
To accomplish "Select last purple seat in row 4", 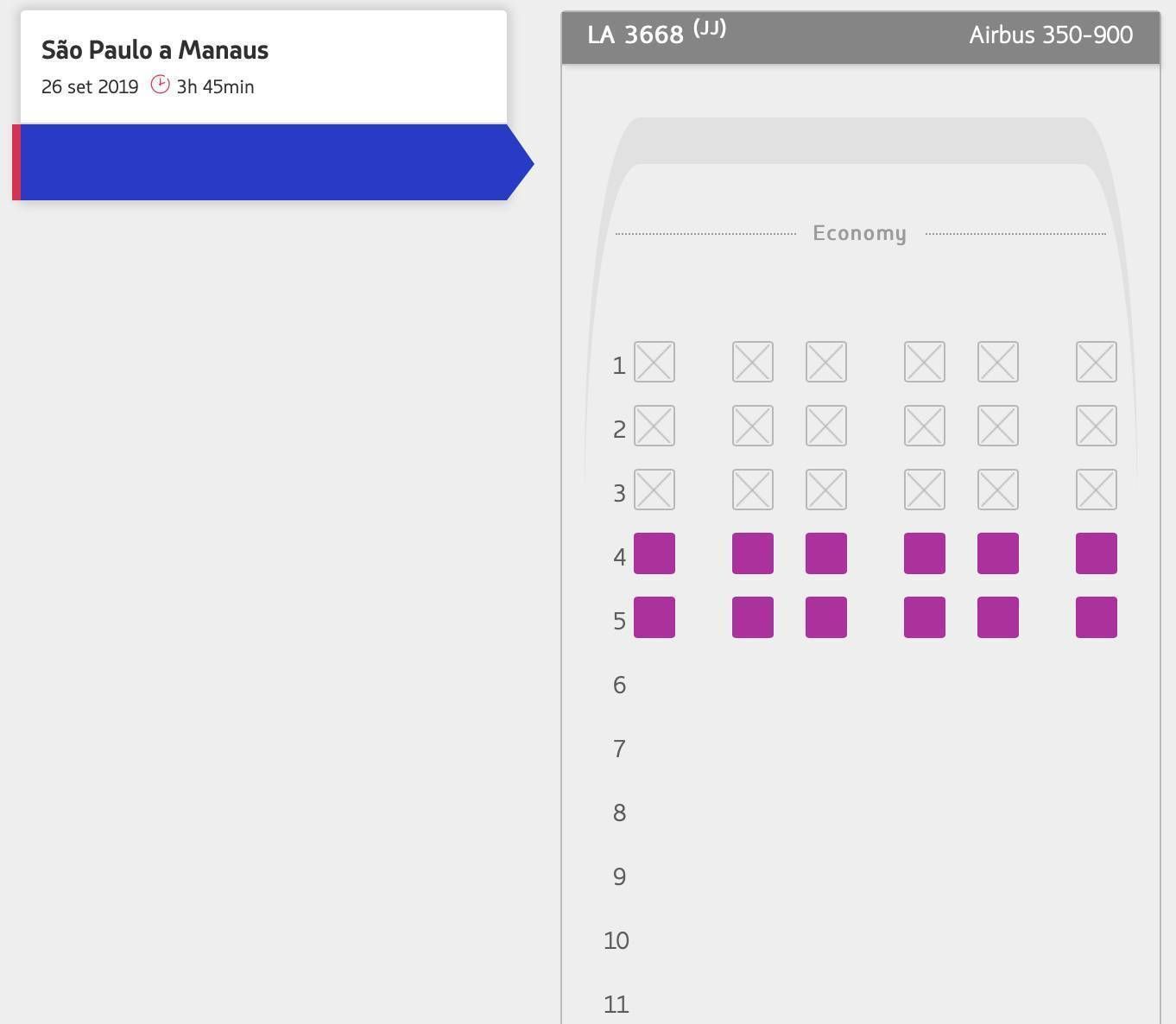I will point(1097,553).
